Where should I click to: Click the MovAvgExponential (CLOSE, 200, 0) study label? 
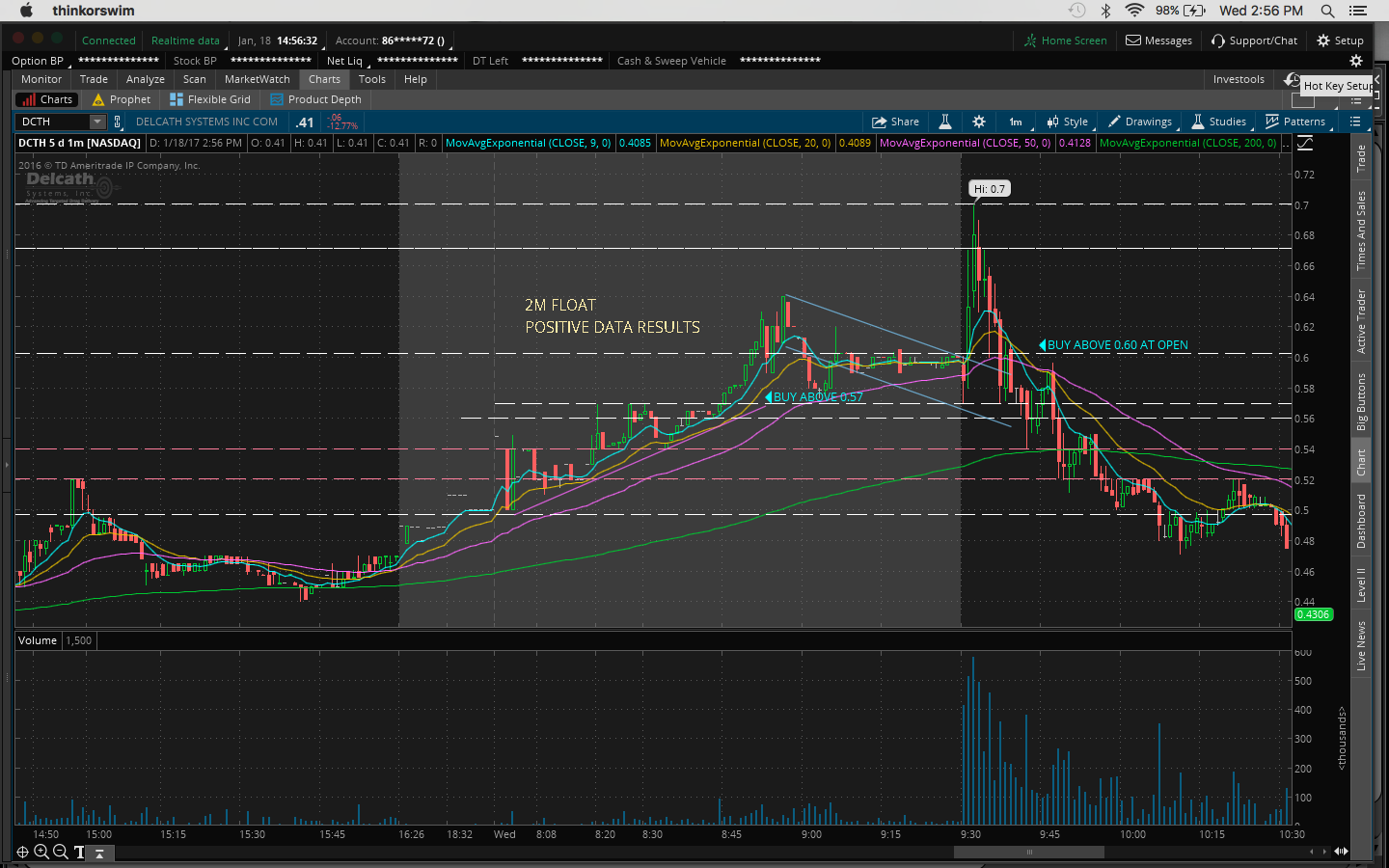[x=1187, y=143]
